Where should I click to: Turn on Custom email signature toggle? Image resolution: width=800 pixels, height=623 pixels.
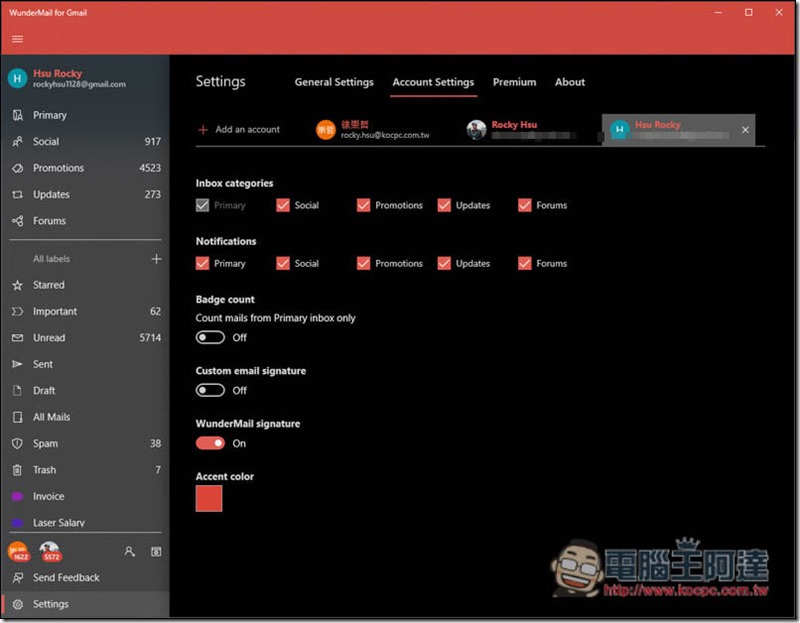(210, 390)
